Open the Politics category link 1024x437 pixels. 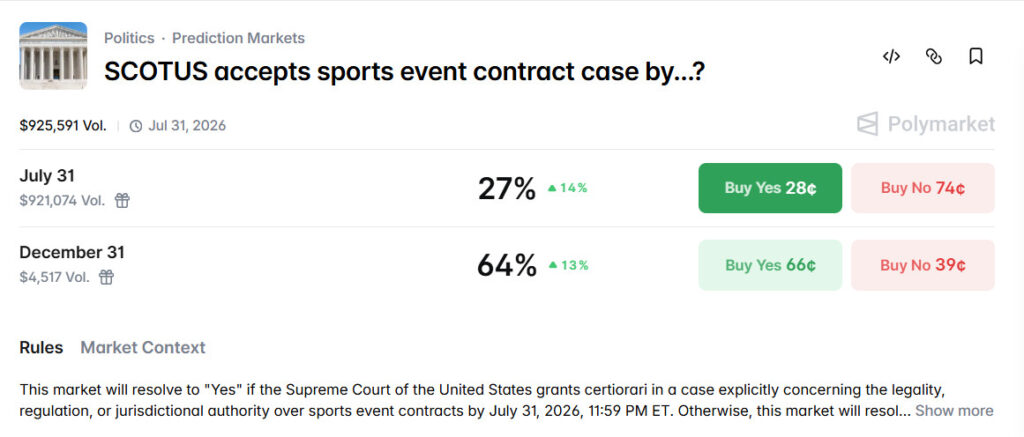click(129, 38)
